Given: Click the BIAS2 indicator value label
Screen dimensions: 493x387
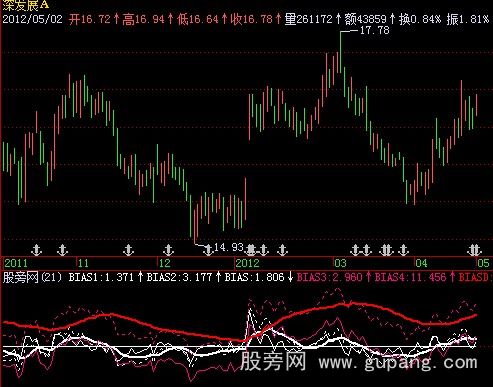Looking at the screenshot, I should (x=179, y=277).
